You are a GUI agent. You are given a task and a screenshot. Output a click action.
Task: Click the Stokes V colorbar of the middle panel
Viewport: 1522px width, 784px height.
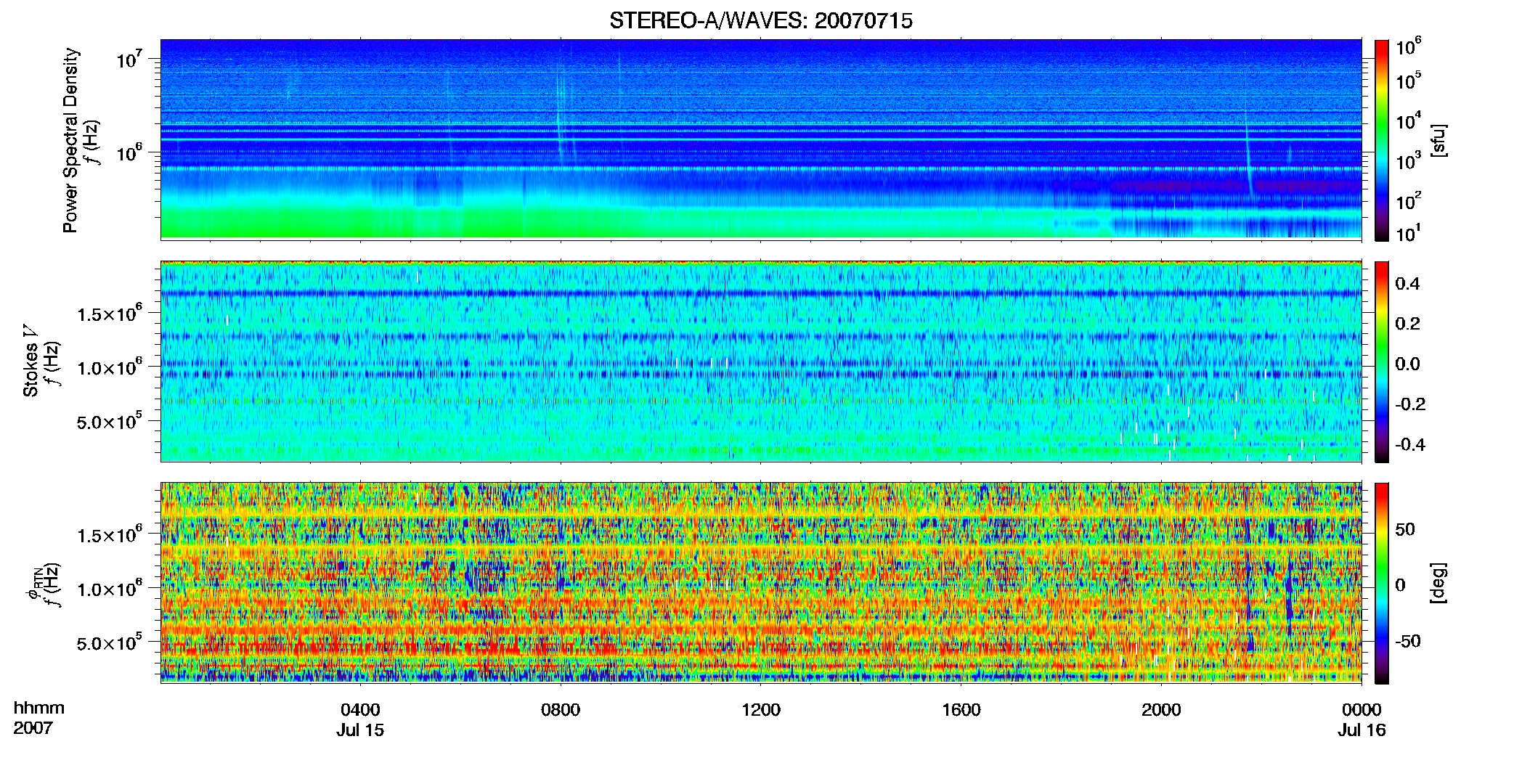tap(1382, 362)
